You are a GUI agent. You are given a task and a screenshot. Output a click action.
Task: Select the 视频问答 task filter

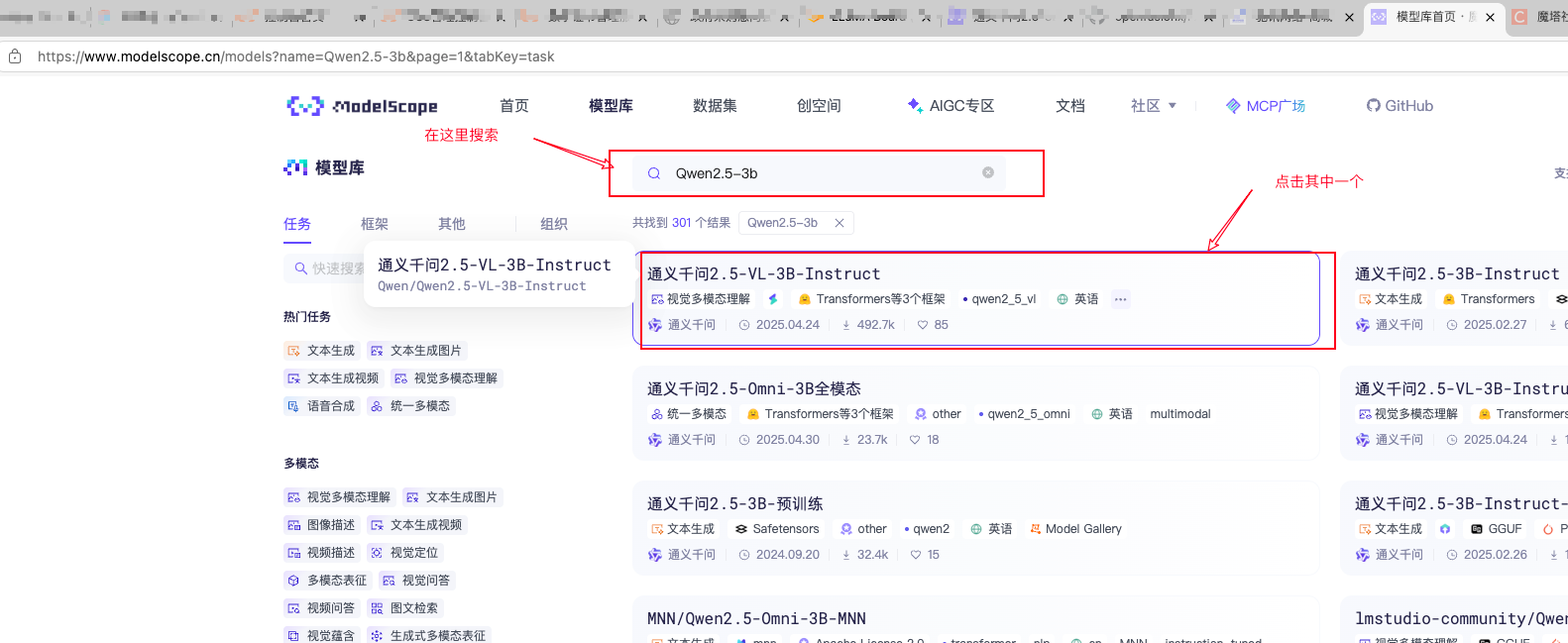(x=320, y=608)
